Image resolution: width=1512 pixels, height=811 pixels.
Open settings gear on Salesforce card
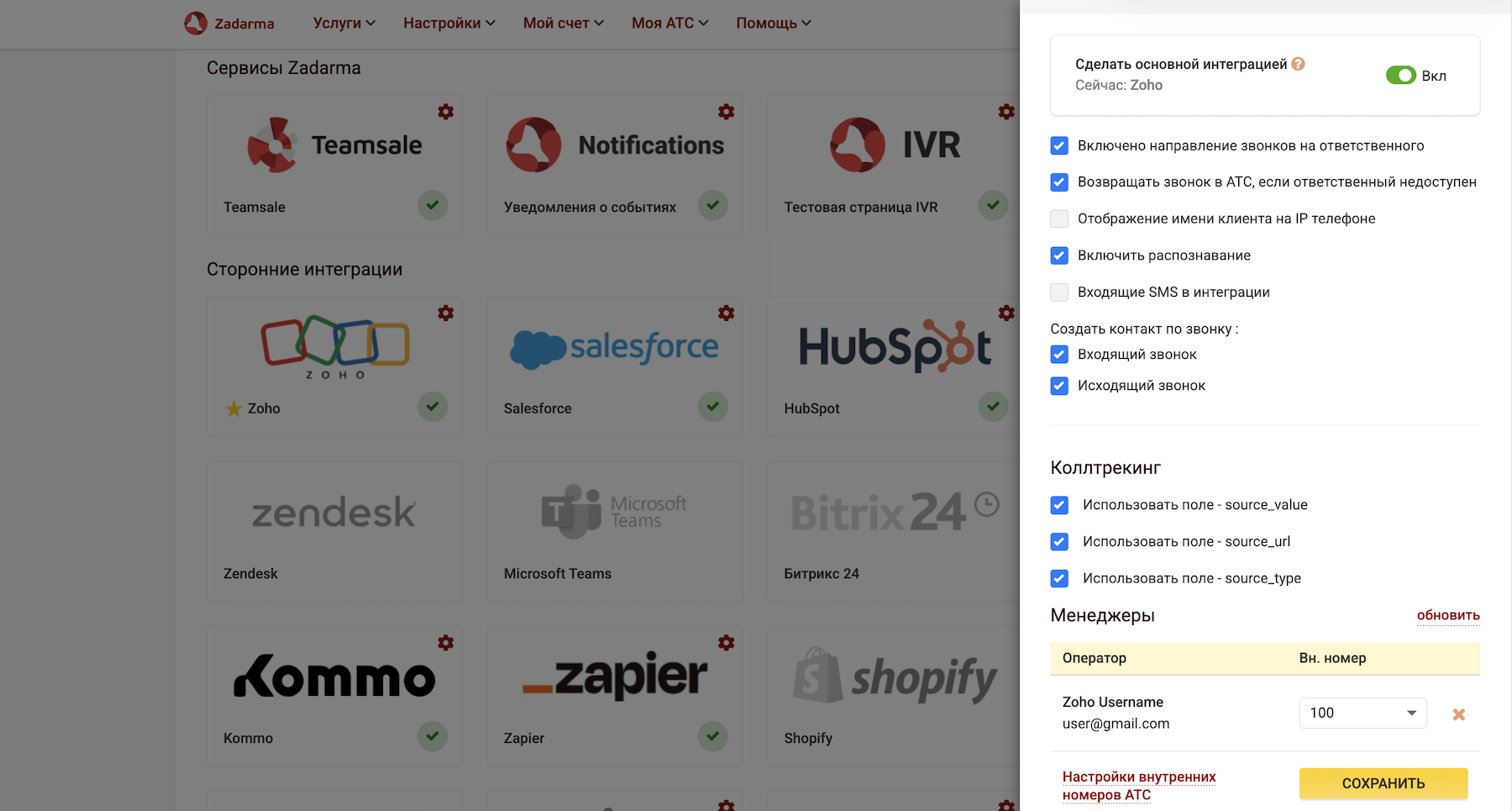click(x=727, y=313)
